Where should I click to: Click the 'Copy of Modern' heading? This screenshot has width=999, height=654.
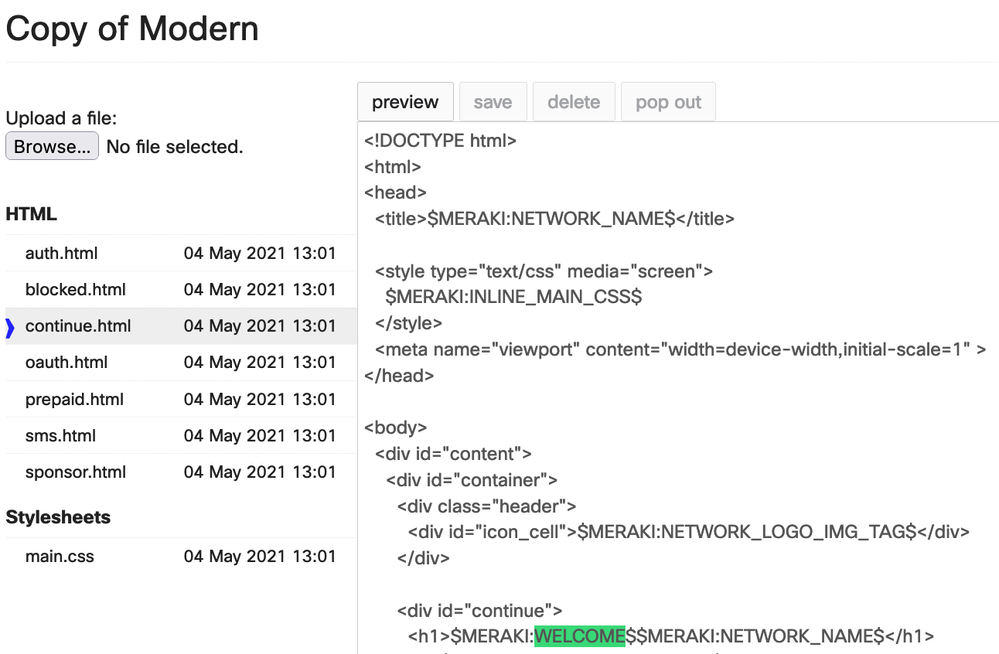tap(132, 28)
